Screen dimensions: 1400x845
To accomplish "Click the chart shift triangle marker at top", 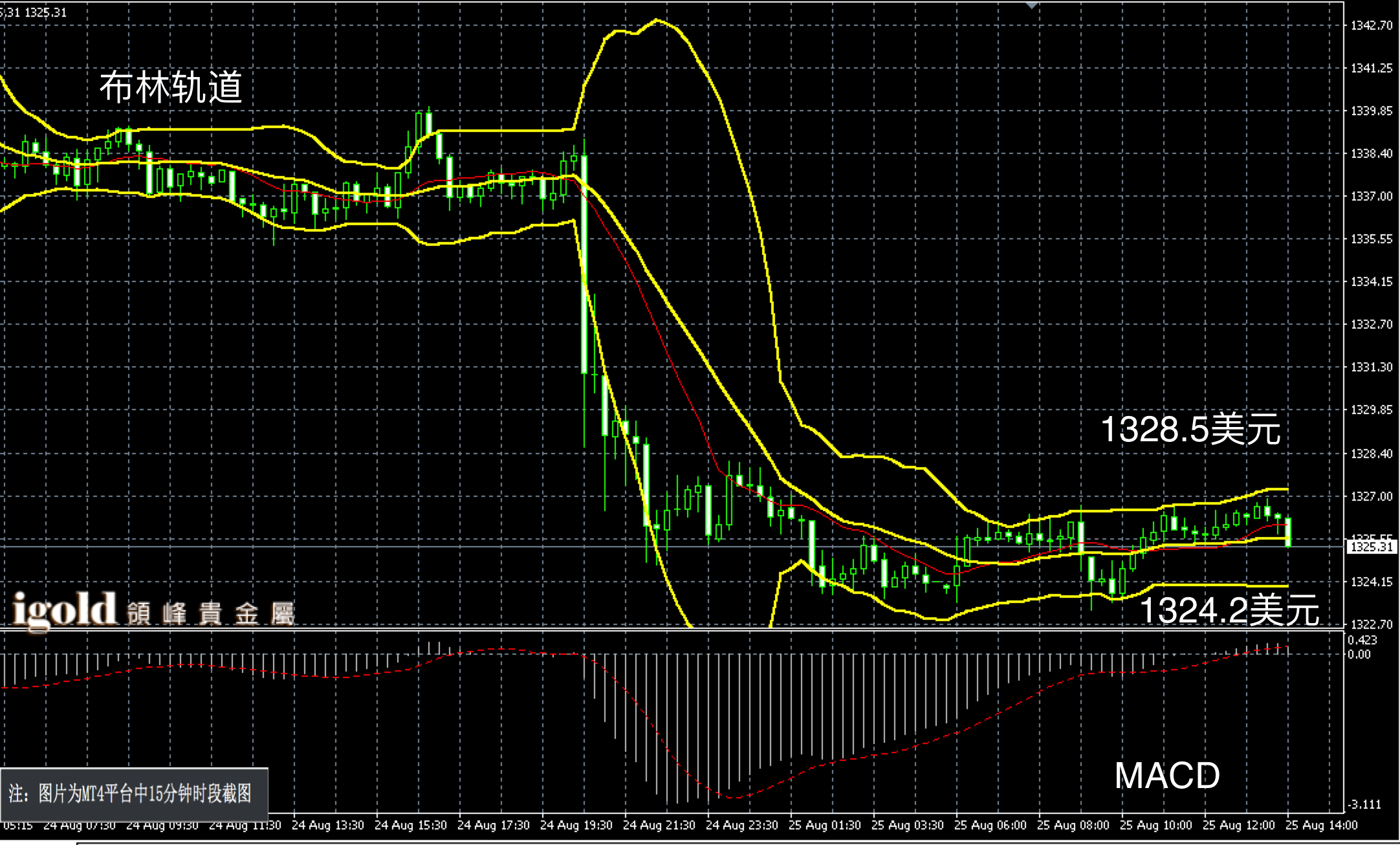I will (x=1032, y=5).
